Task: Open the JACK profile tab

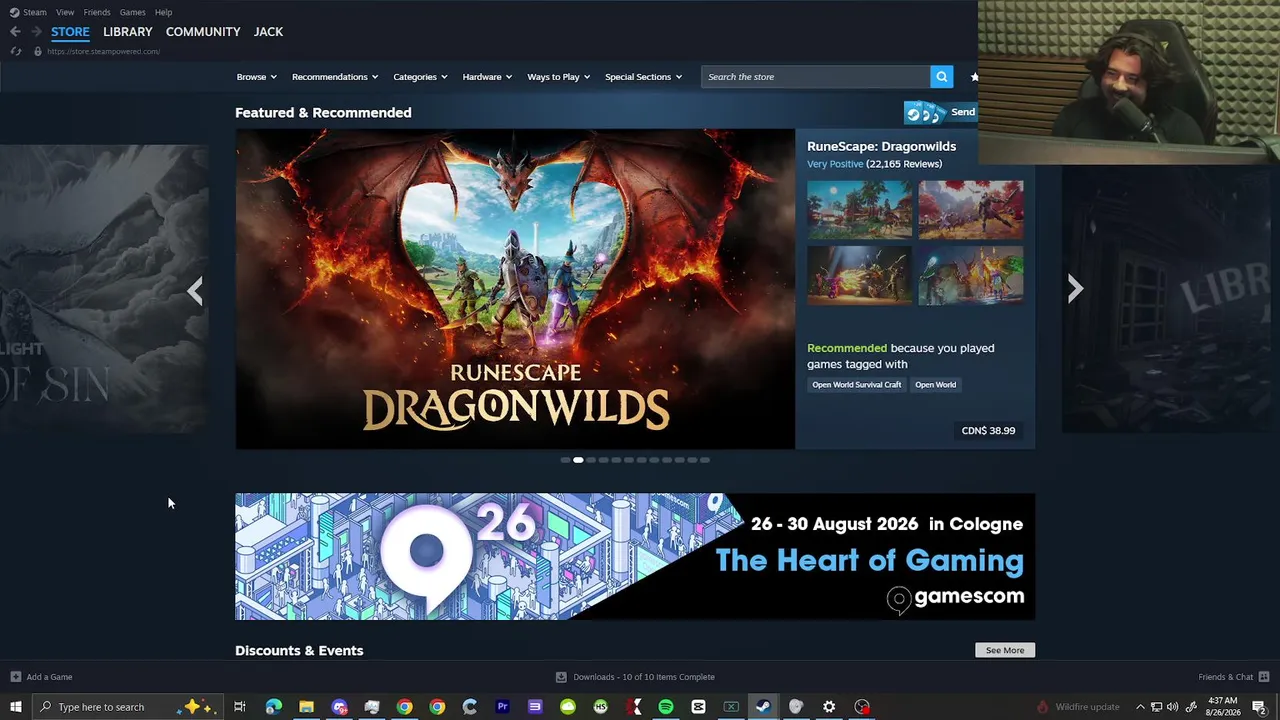Action: point(268,32)
